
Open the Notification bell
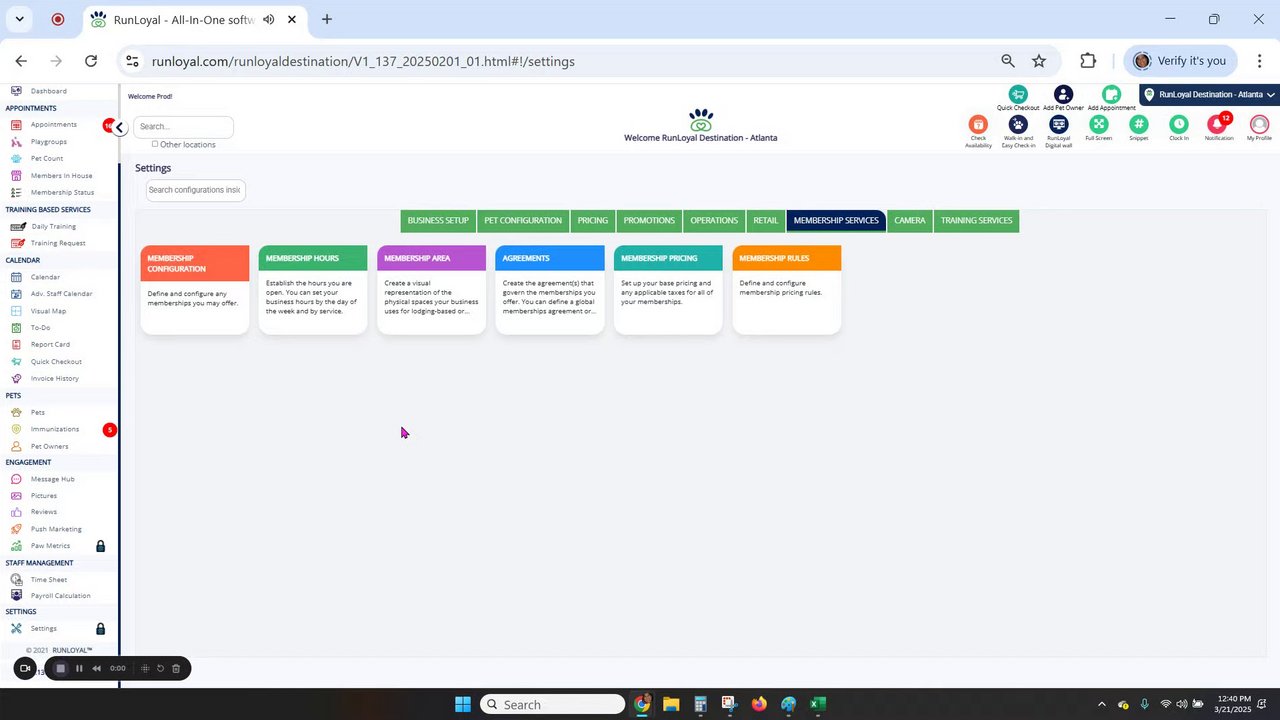click(1218, 124)
